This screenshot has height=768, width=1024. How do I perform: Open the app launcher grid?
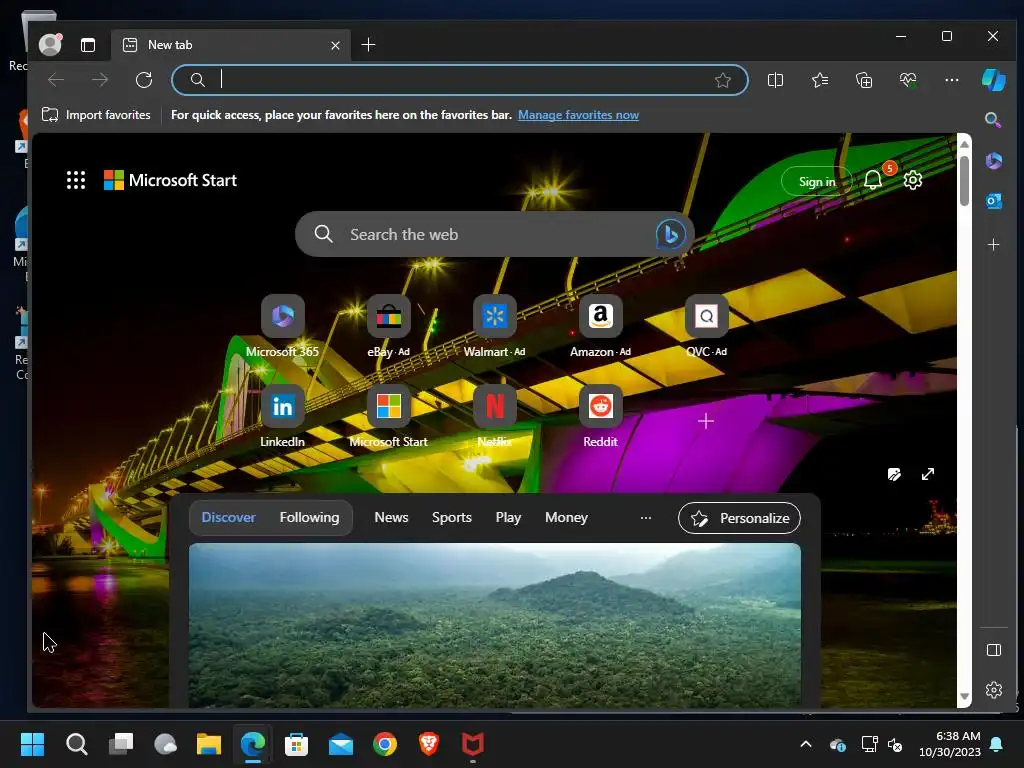click(76, 180)
